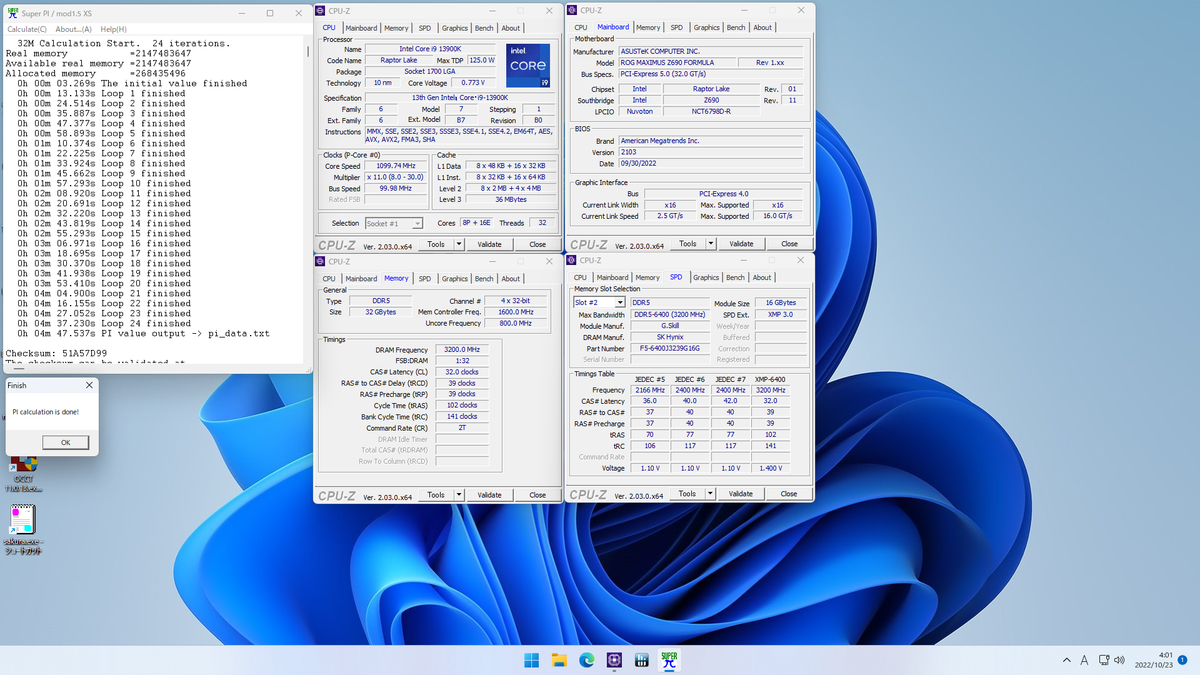Open the Calculate(C) menu in Super PI
Image resolution: width=1200 pixels, height=675 pixels.
click(27, 29)
